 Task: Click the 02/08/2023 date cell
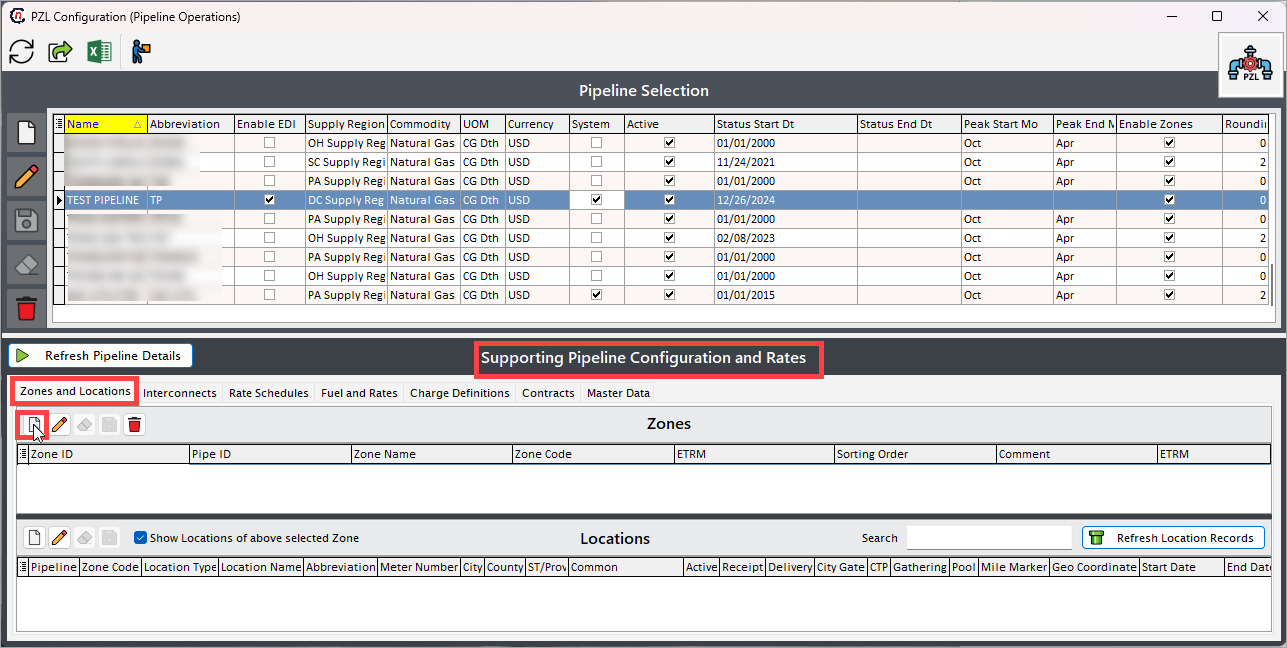pyautogui.click(x=785, y=238)
